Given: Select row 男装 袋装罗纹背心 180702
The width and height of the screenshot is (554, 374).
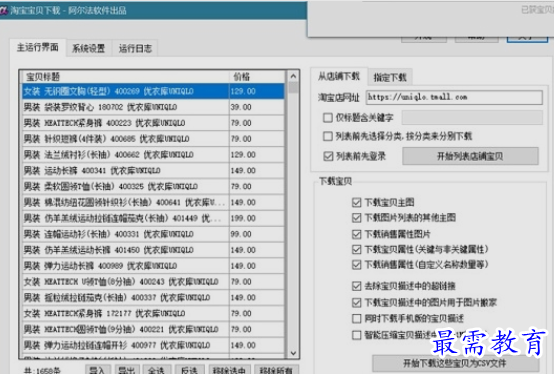Looking at the screenshot, I should [x=153, y=107].
